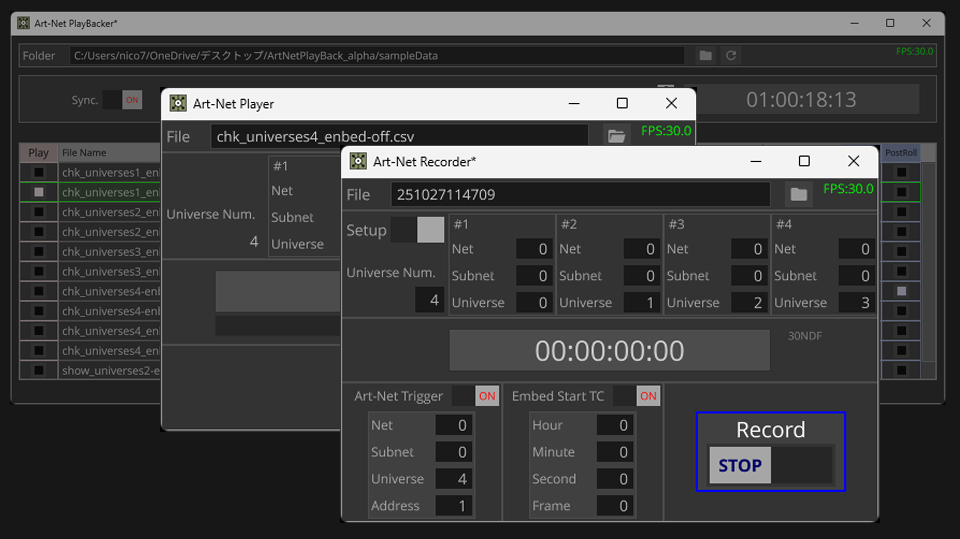
Task: Toggle the Record STOP switch
Action: point(770,465)
